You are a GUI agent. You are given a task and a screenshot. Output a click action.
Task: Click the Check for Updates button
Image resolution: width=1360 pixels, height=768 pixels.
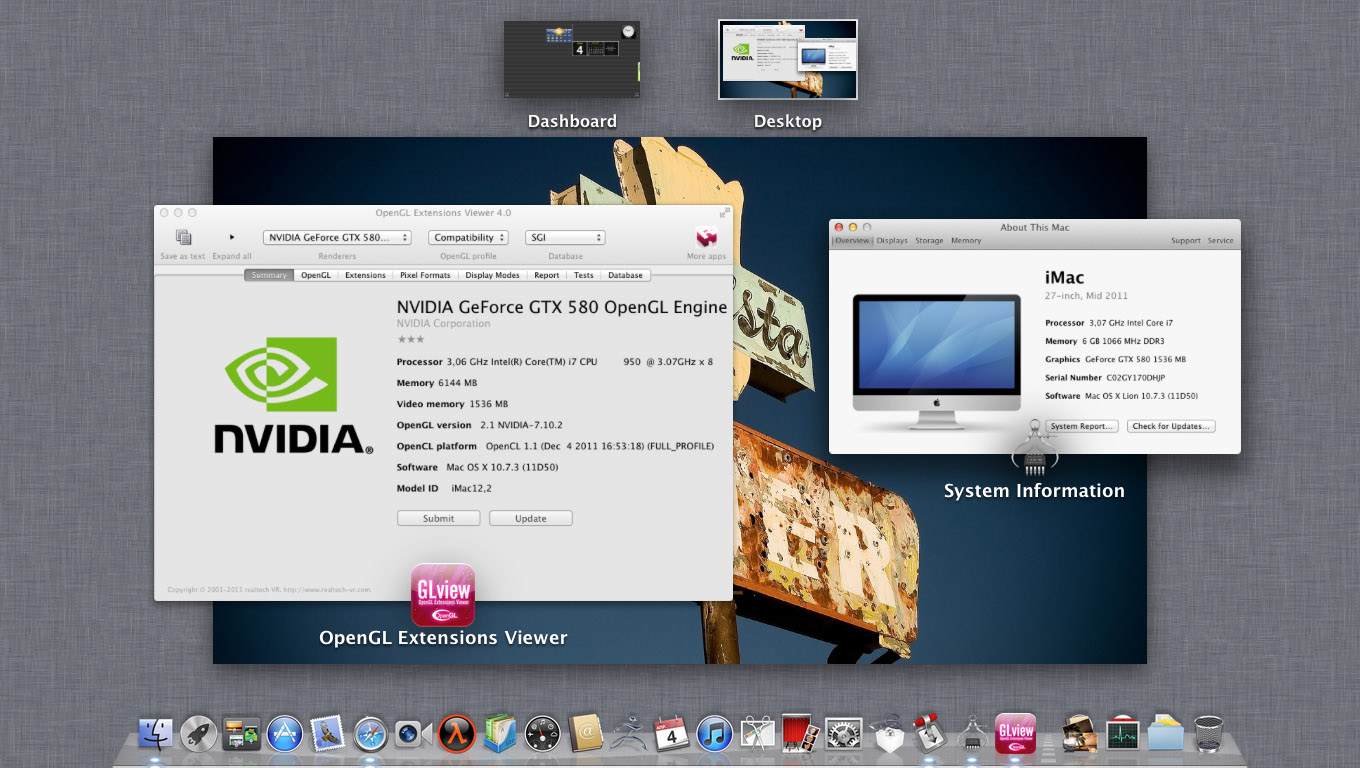tap(1171, 426)
